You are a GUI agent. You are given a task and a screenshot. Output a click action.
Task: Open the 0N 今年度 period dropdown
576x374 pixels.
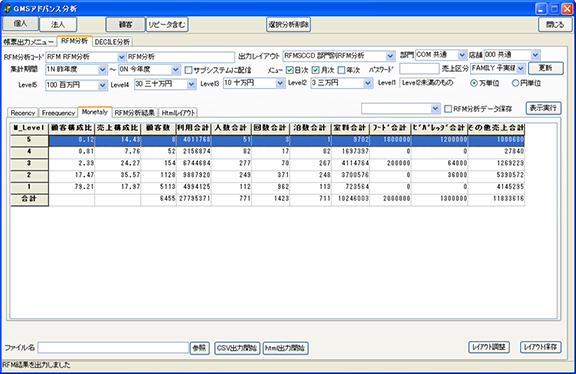click(176, 70)
